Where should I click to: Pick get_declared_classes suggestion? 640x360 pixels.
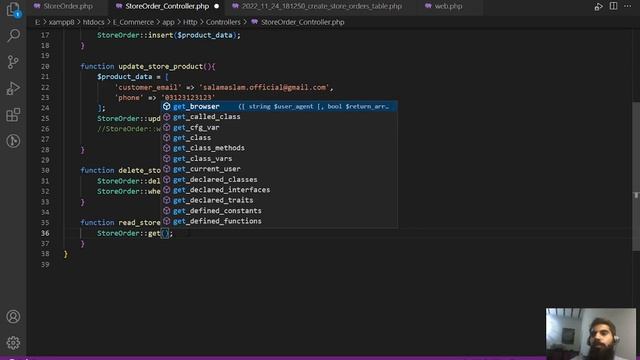coord(279,179)
